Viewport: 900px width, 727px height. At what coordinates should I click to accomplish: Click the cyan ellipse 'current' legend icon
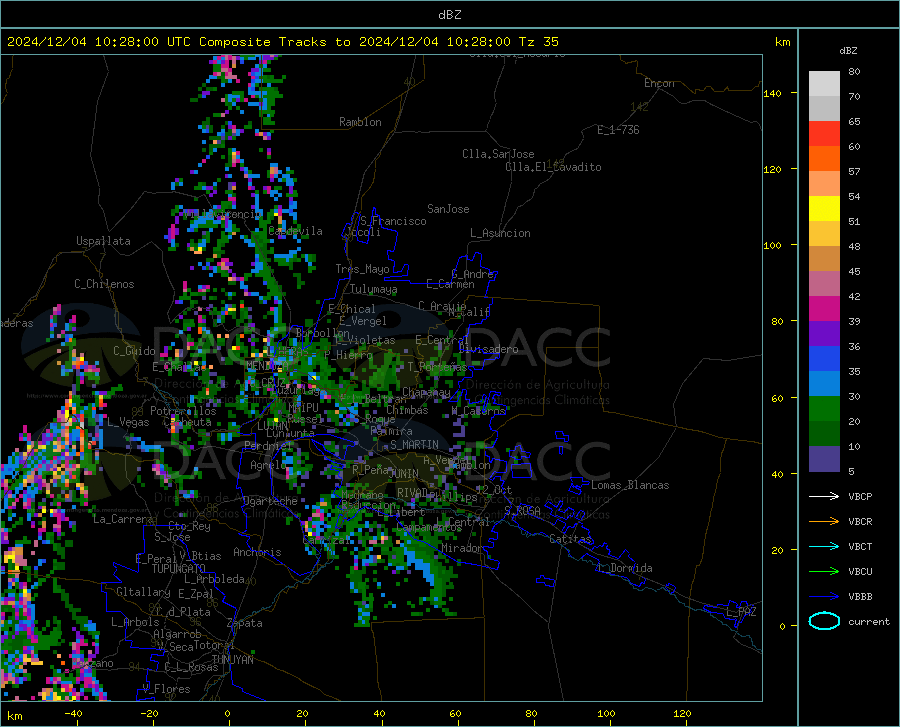824,621
